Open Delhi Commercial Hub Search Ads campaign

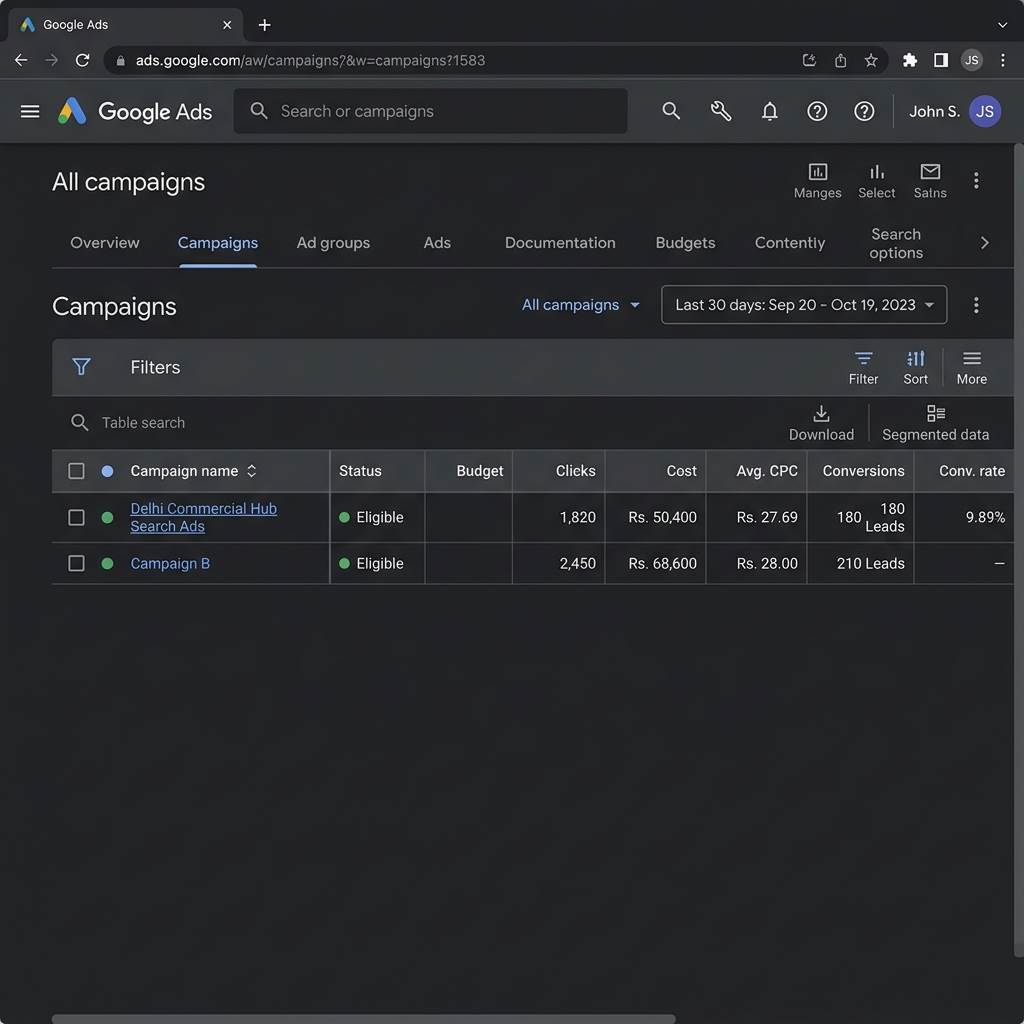point(203,518)
